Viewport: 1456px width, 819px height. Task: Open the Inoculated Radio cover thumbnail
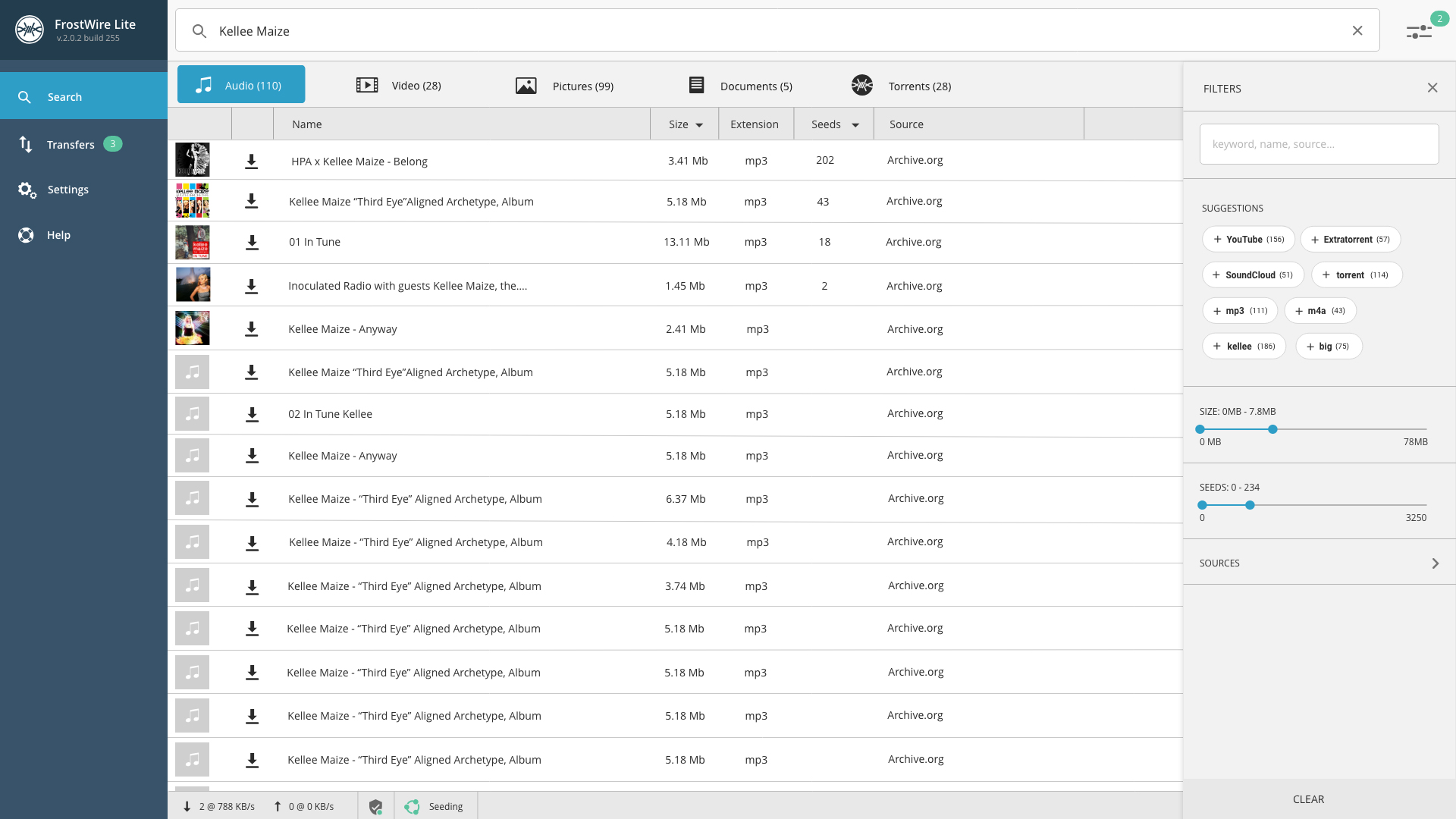click(193, 285)
